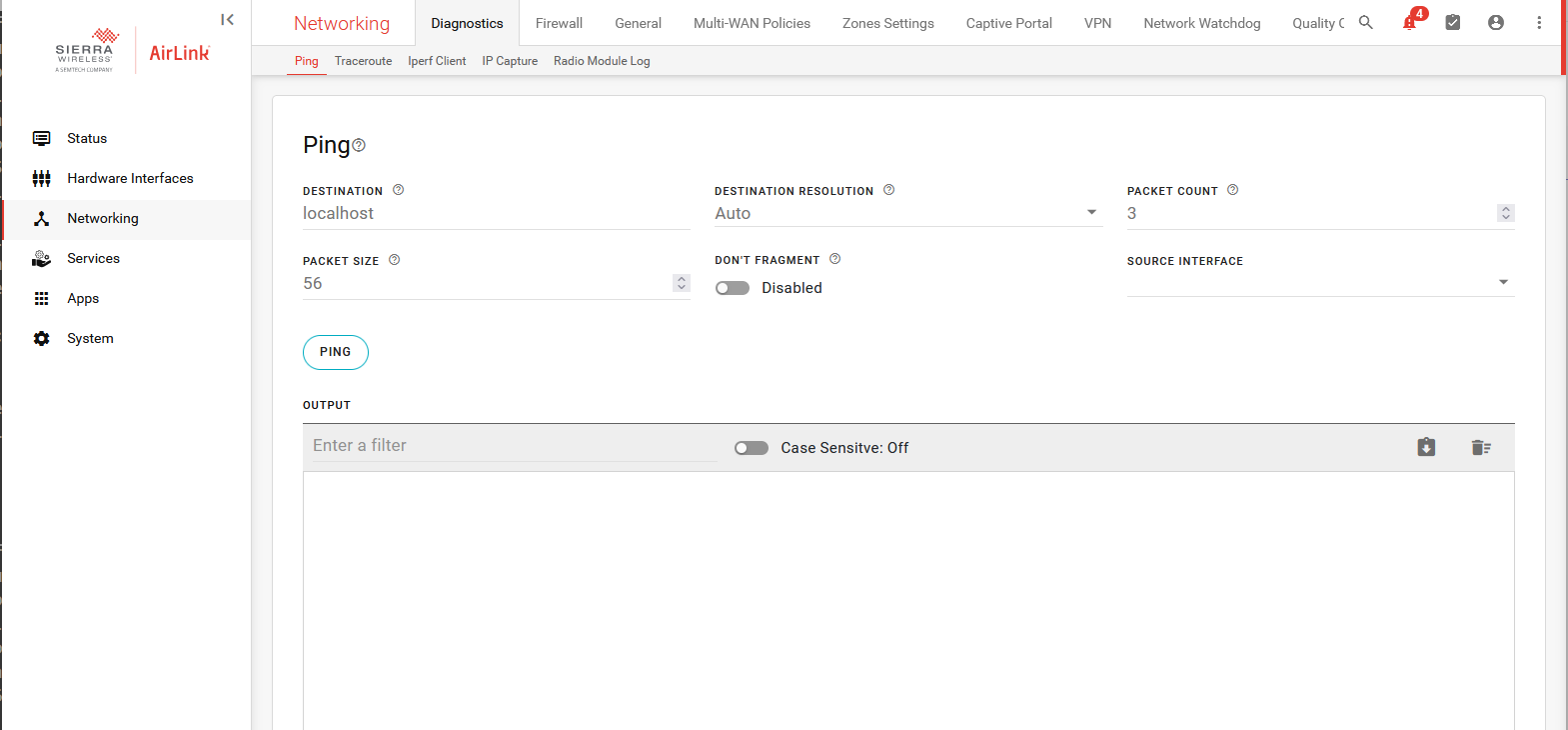The width and height of the screenshot is (1568, 730).
Task: Click the Packet Size stepper control
Action: pyautogui.click(x=682, y=283)
